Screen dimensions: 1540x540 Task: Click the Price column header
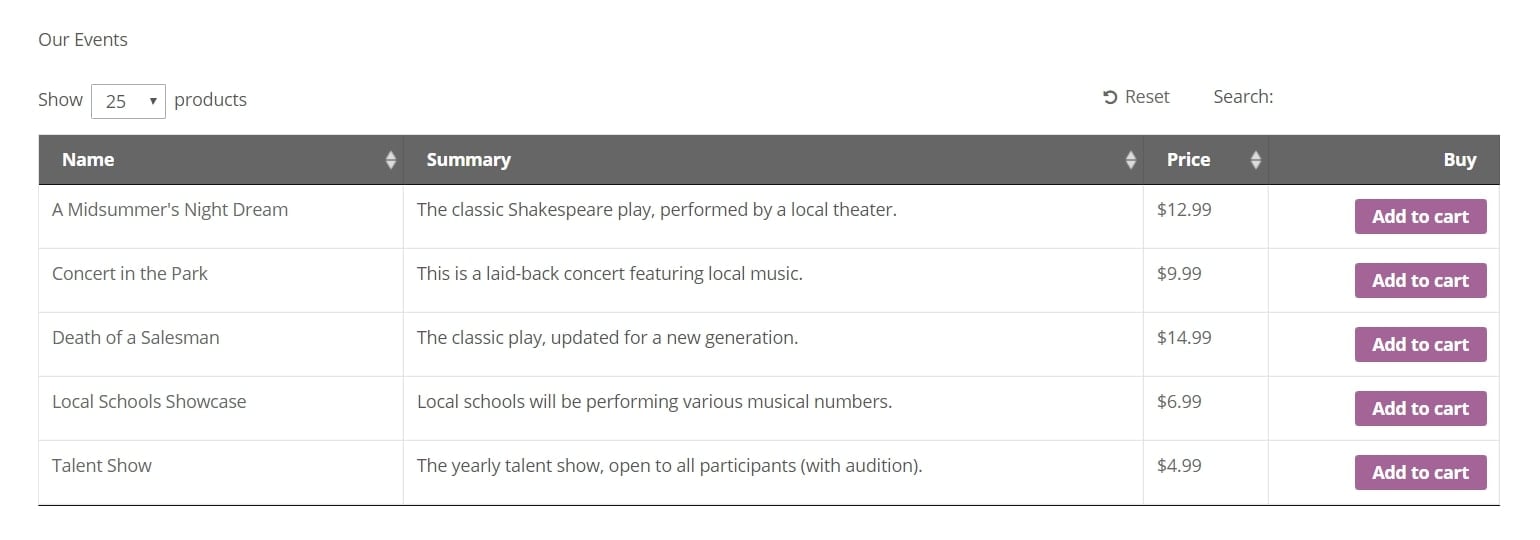click(1188, 160)
